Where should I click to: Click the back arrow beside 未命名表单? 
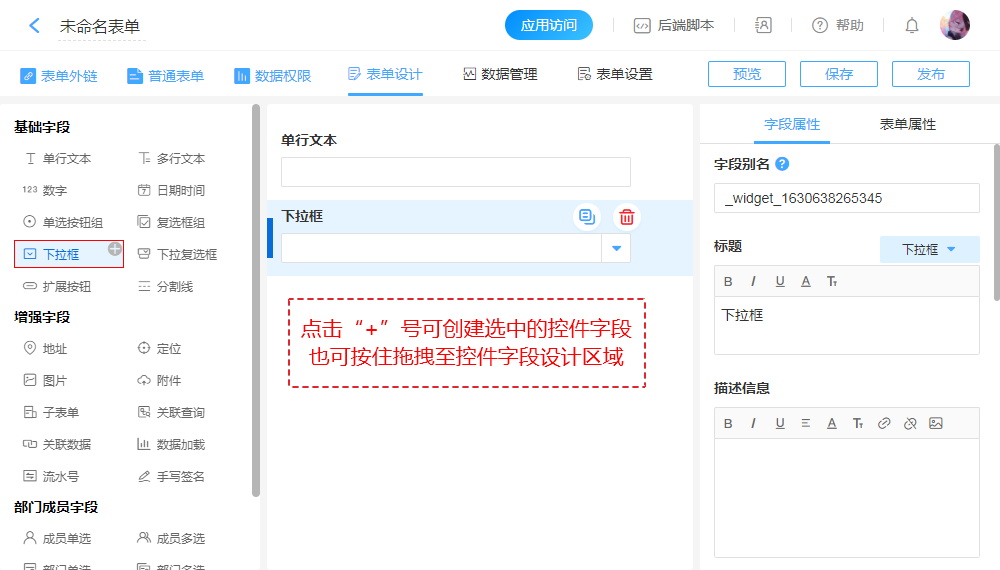click(34, 26)
